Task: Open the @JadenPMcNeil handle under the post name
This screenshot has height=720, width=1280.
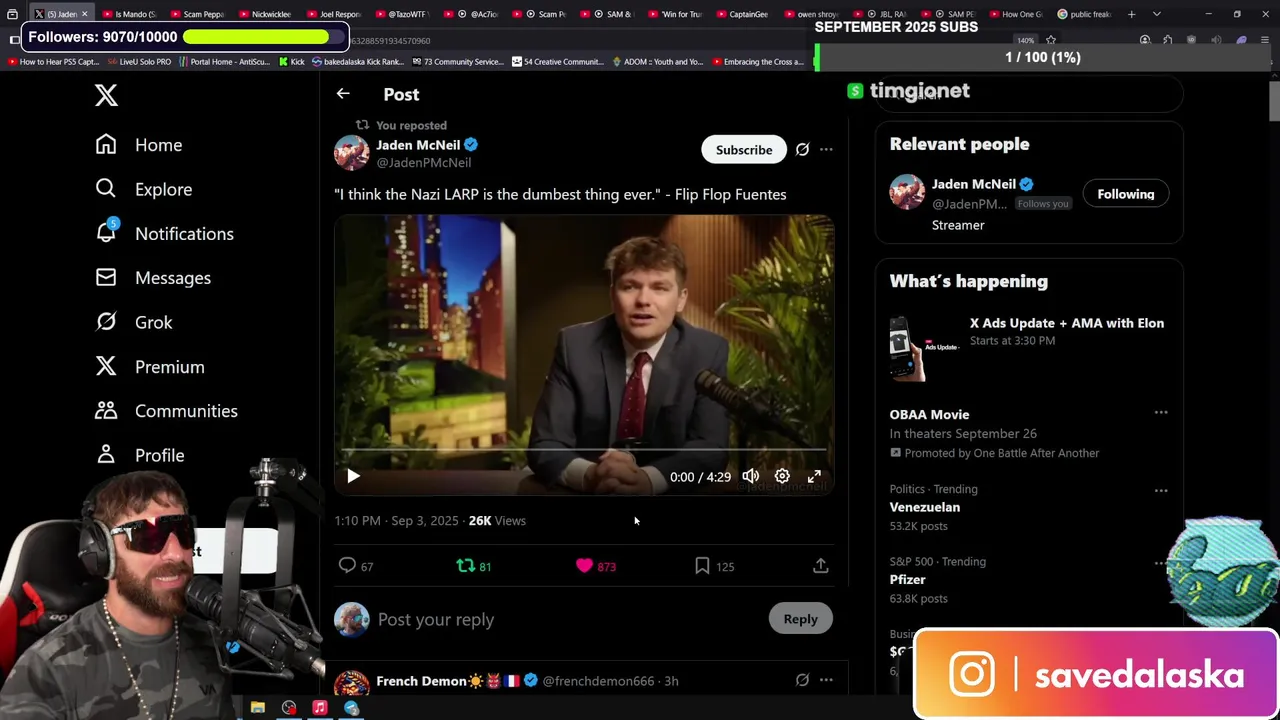Action: click(x=424, y=162)
